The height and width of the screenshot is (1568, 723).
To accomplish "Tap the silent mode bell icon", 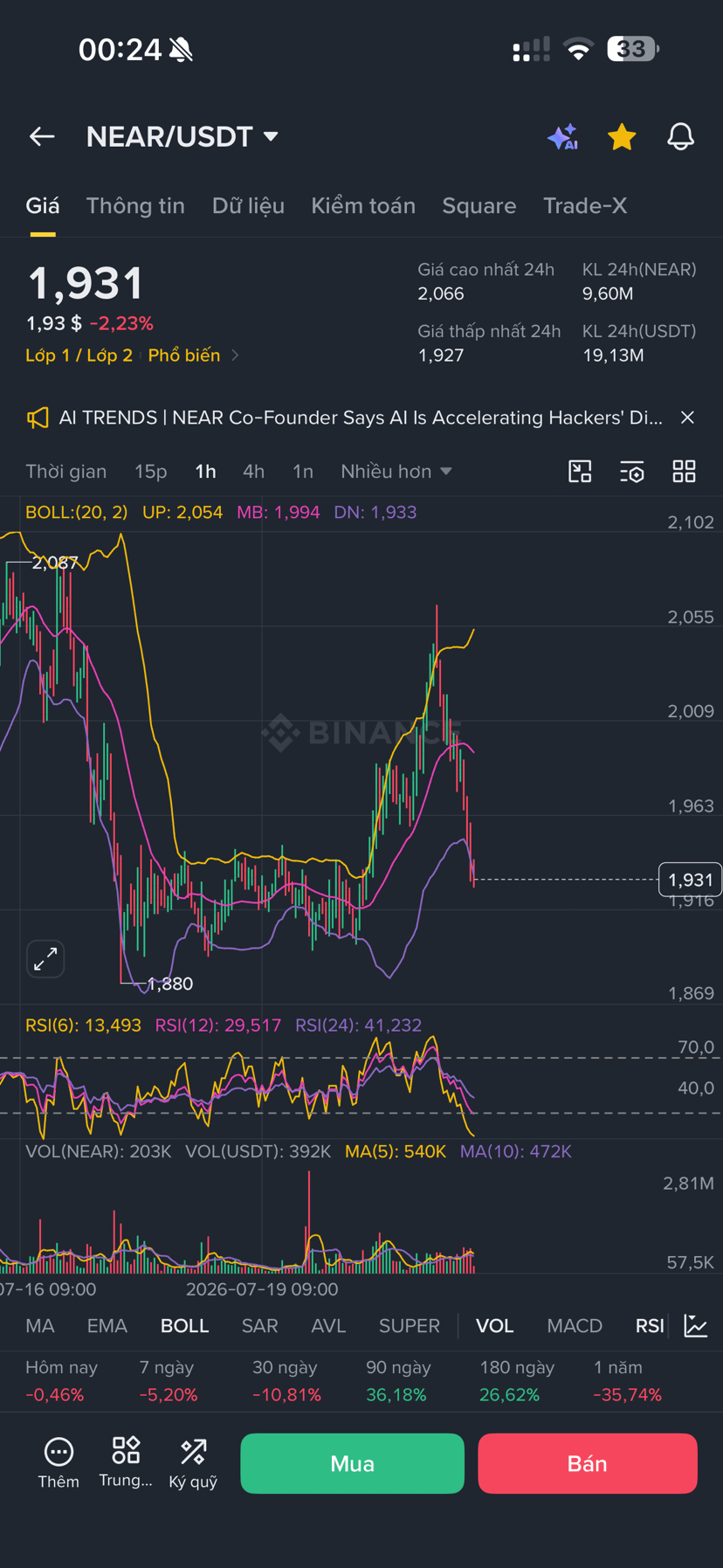I will point(182,50).
